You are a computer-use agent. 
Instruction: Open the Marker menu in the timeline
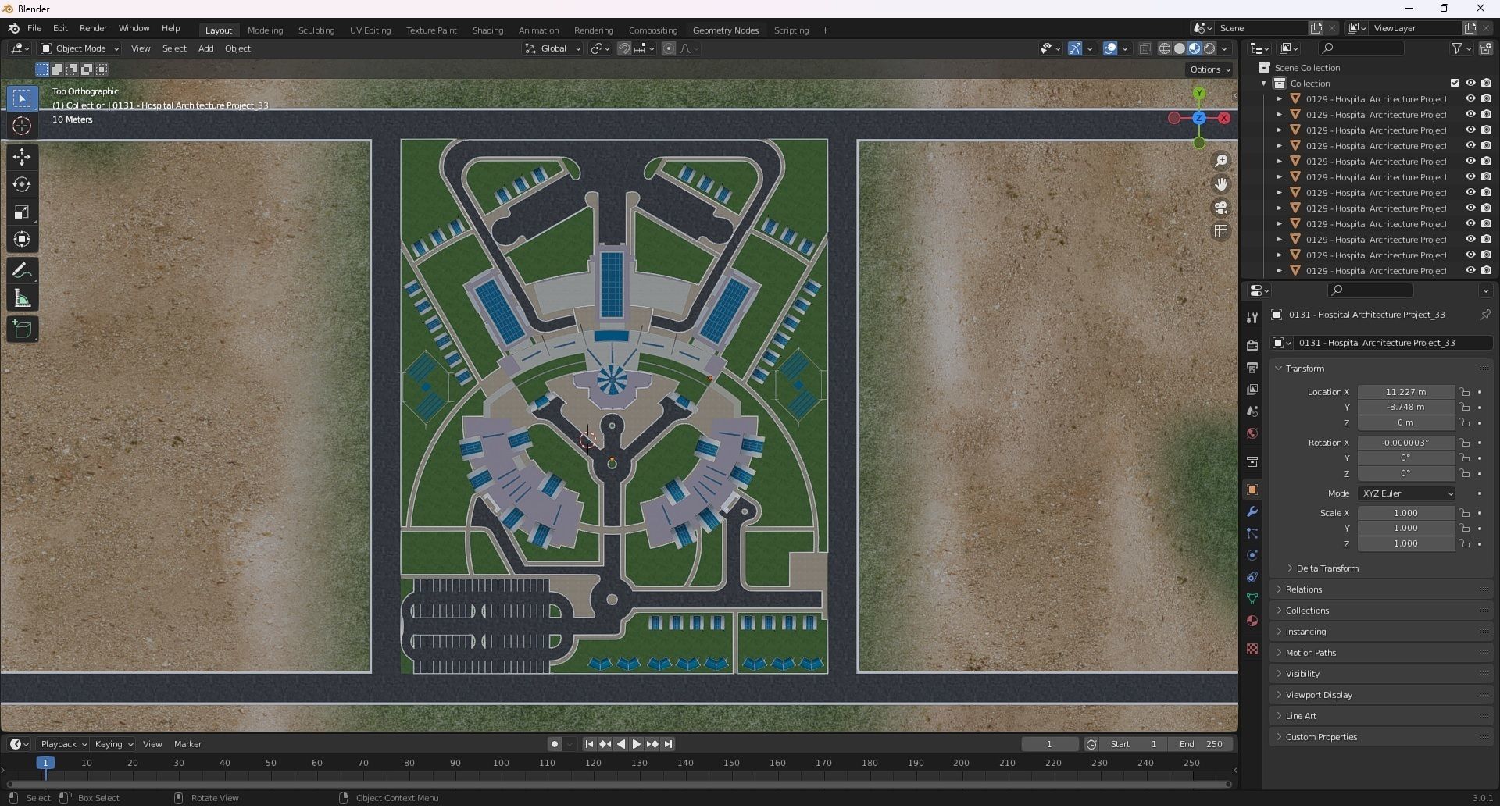[x=187, y=744]
